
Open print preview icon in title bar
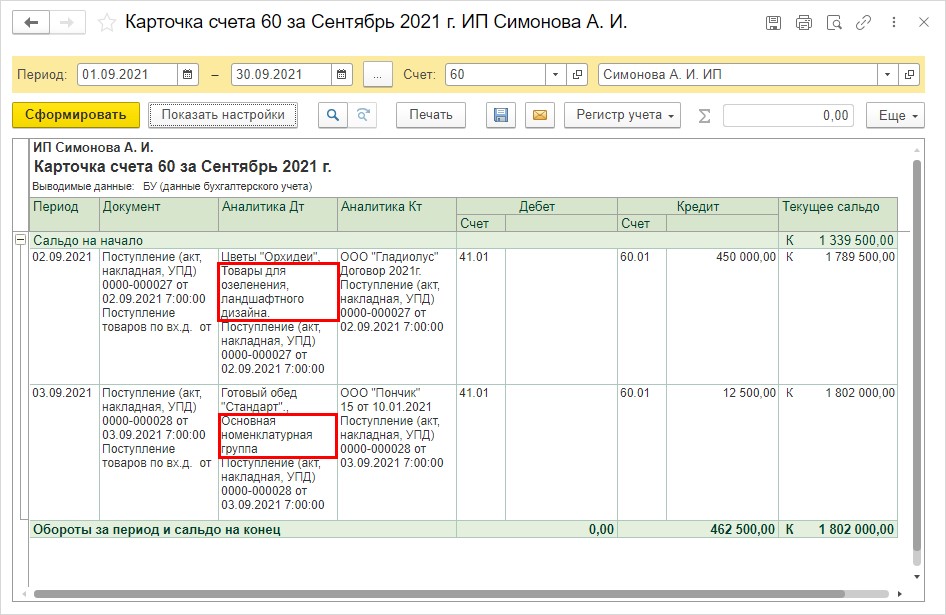(834, 23)
